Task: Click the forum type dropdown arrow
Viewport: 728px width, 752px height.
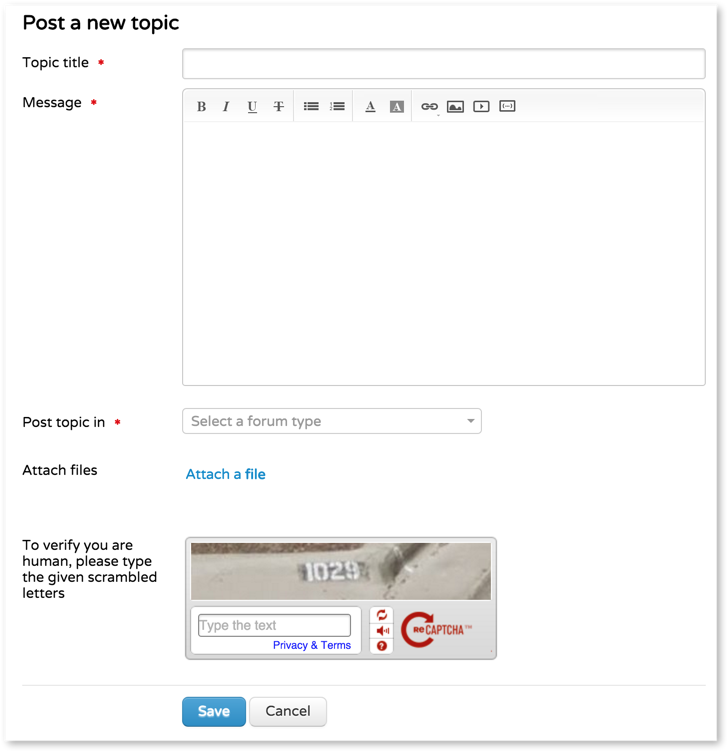Action: click(x=471, y=421)
